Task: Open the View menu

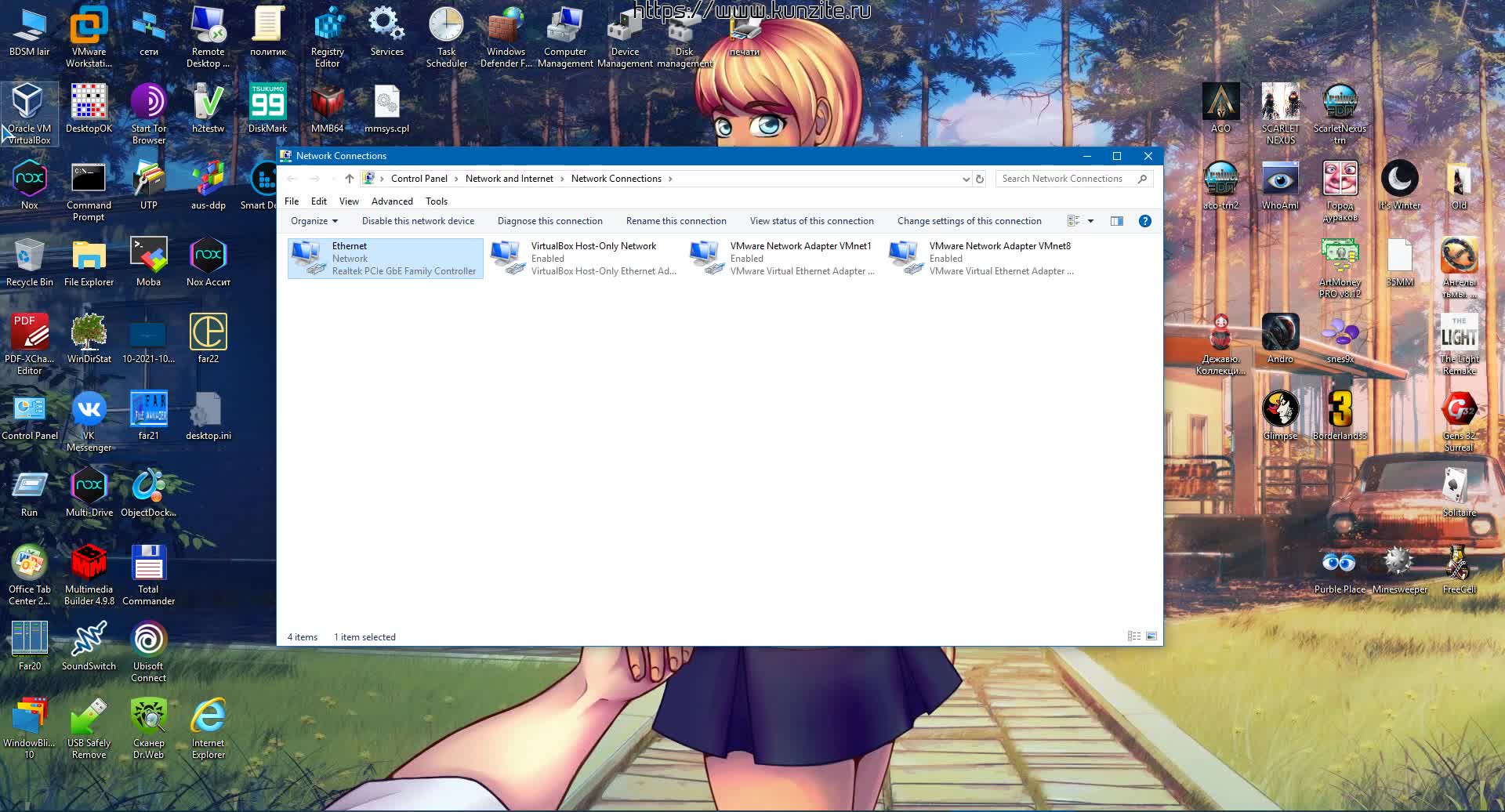Action: tap(349, 201)
